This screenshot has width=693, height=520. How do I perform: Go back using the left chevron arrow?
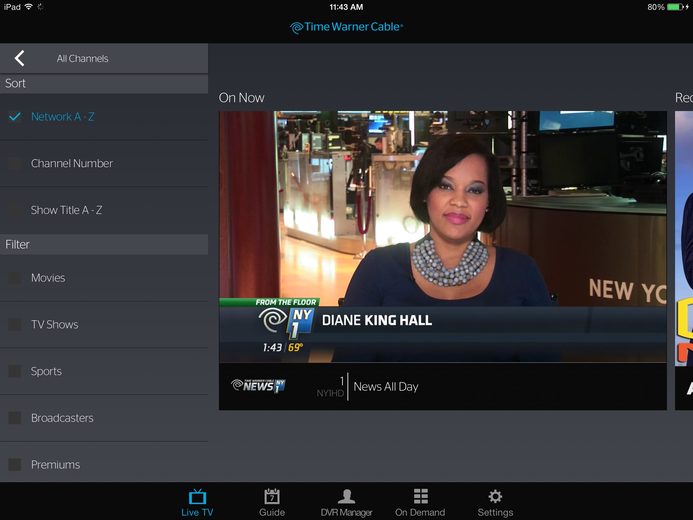point(19,58)
